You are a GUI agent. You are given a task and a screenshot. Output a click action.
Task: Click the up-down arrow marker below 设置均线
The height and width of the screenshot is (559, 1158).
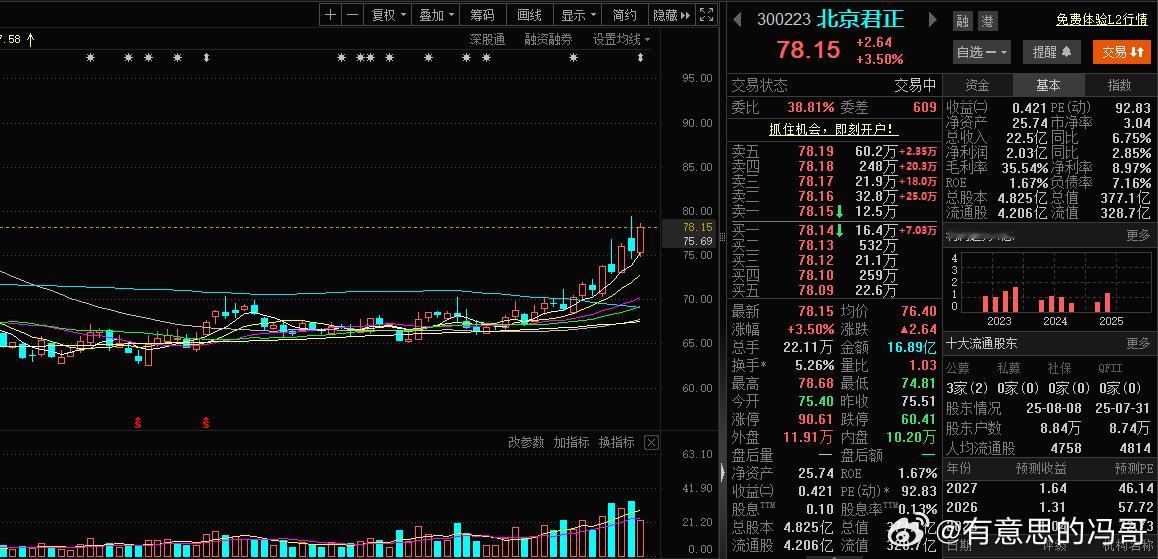click(x=640, y=58)
